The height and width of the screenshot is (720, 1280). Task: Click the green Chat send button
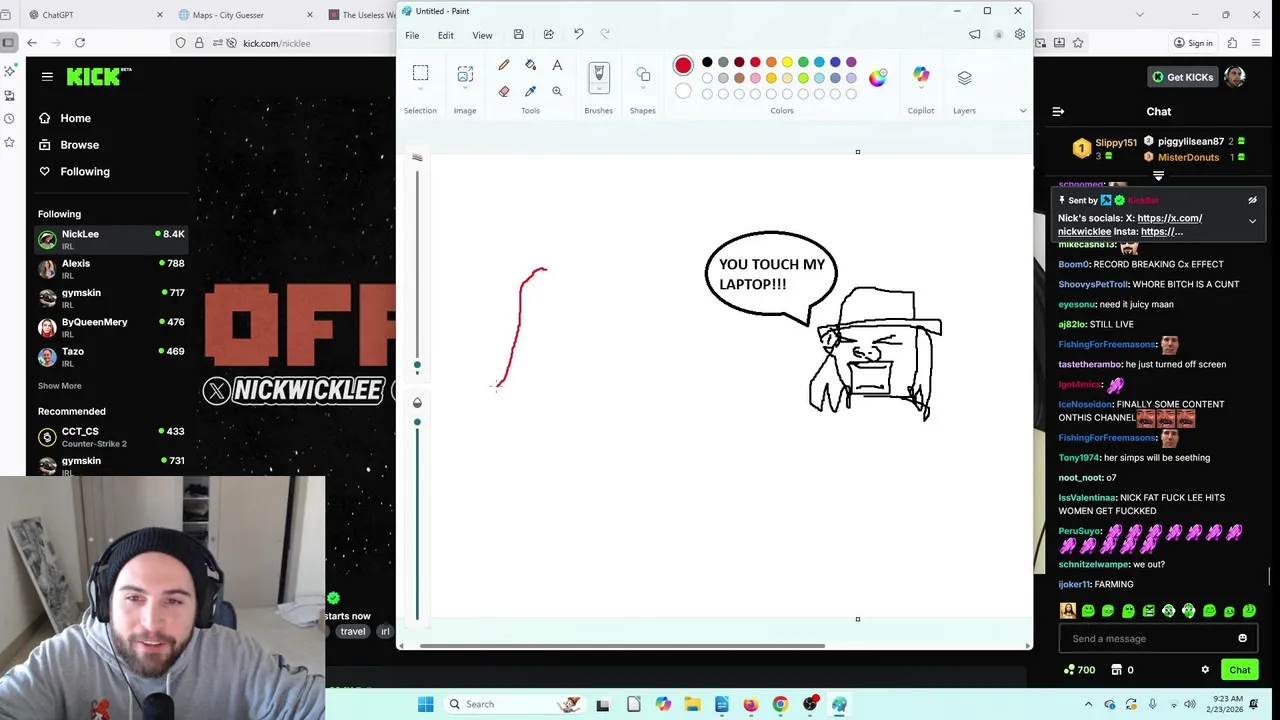1240,670
